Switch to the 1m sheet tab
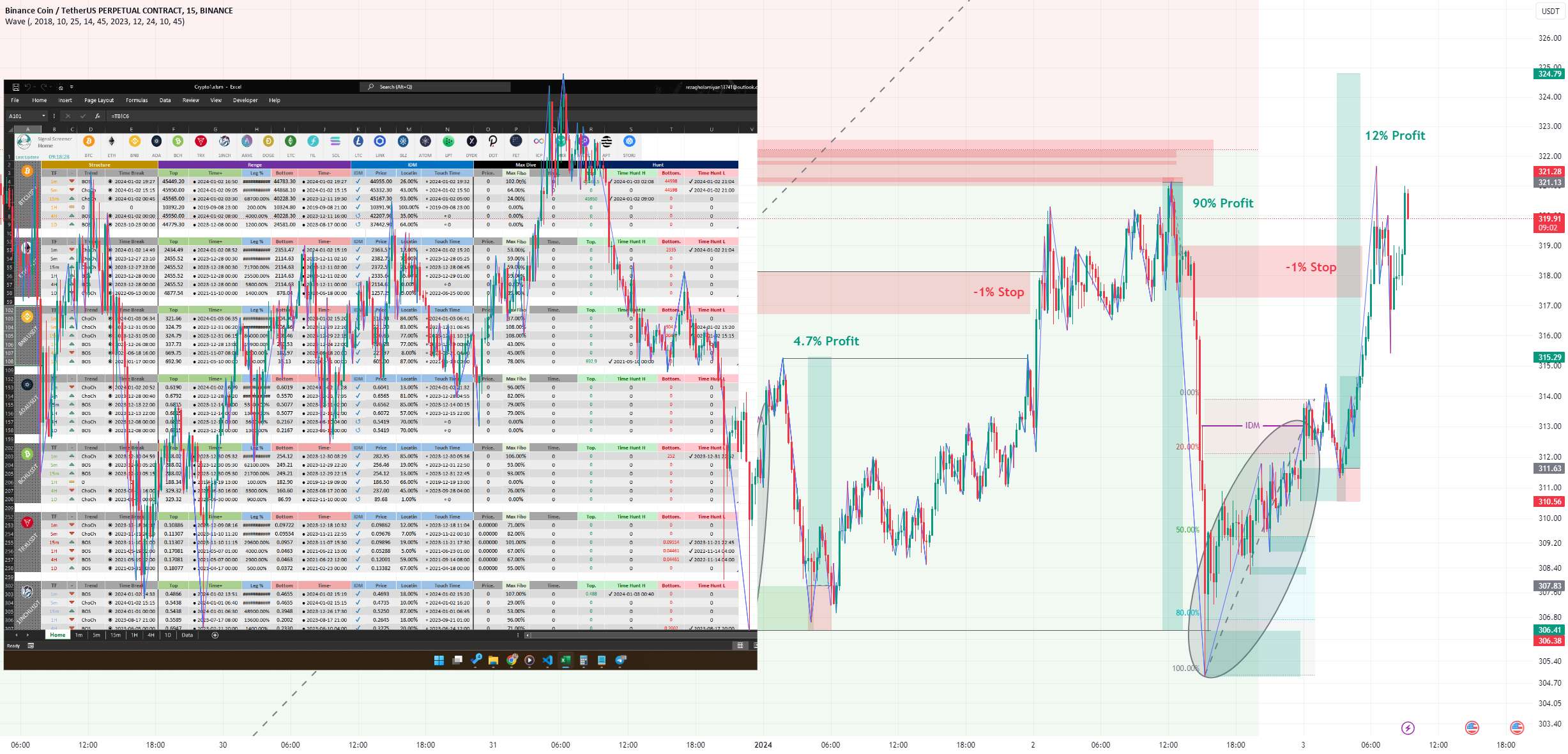The image size is (1568, 754). (79, 635)
